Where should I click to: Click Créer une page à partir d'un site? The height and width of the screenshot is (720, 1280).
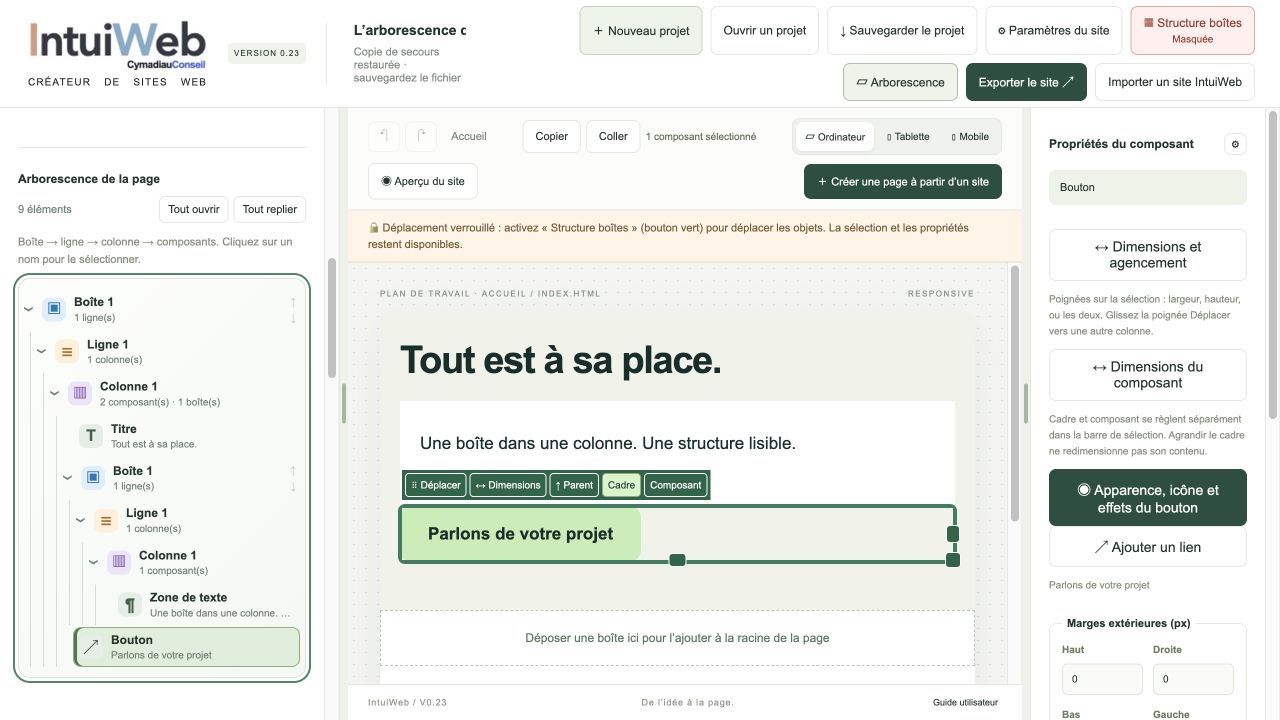click(x=903, y=181)
